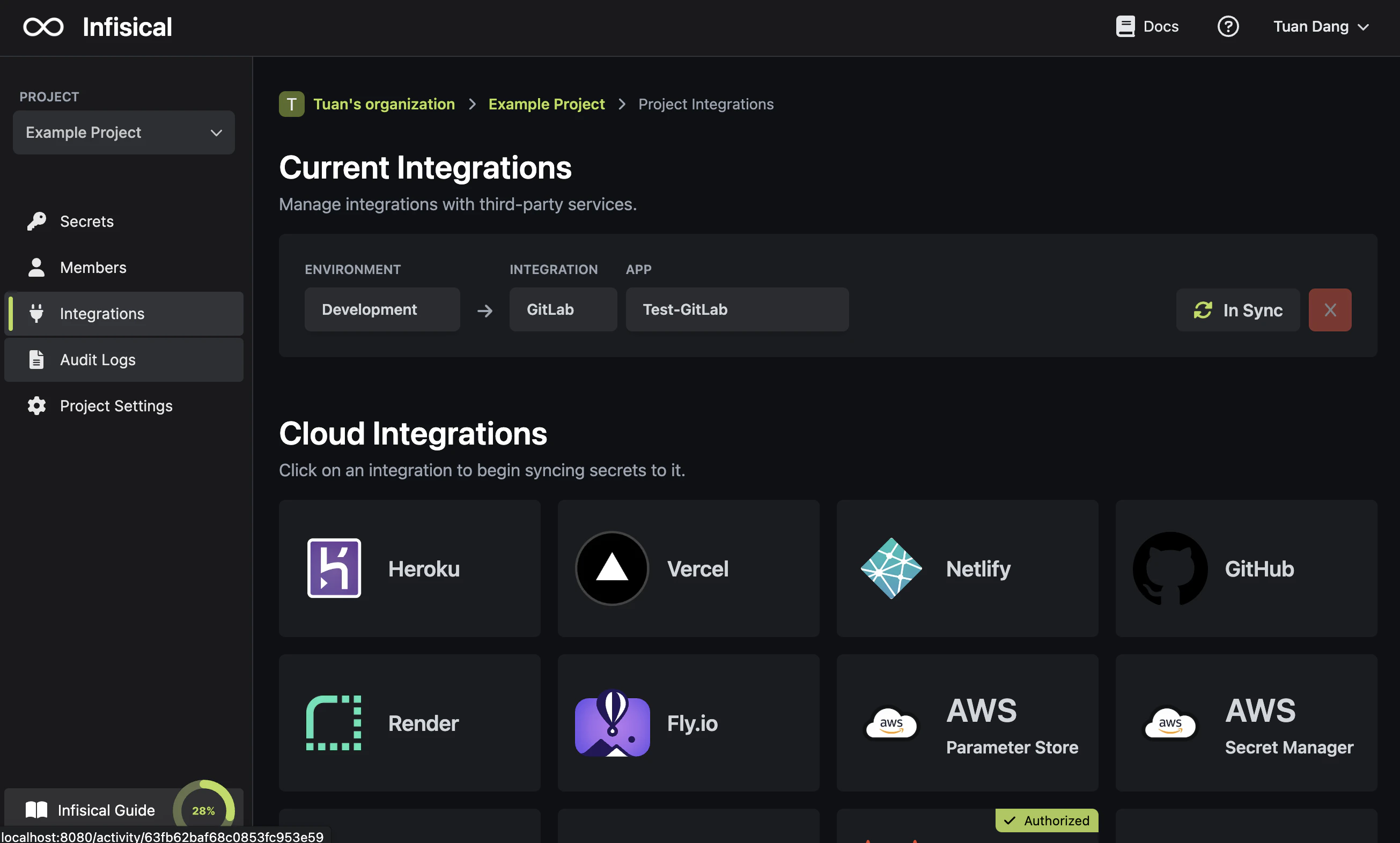Select Integrations in the sidebar
The height and width of the screenshot is (843, 1400).
point(124,313)
